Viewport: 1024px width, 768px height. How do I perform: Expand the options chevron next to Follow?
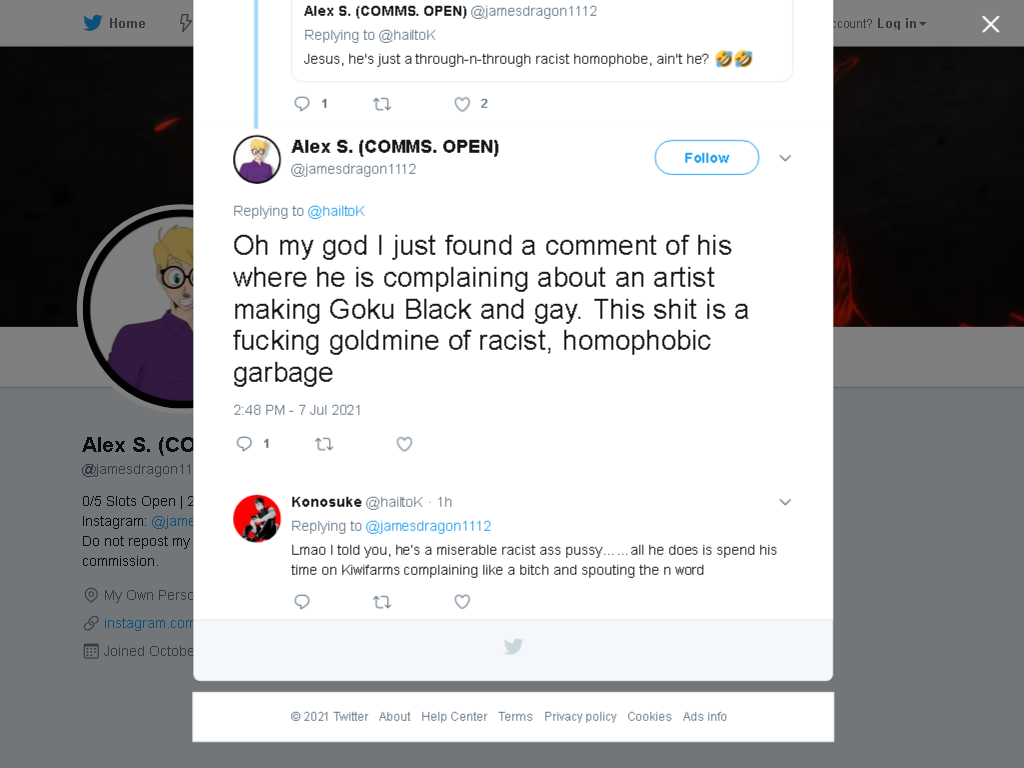coord(786,158)
